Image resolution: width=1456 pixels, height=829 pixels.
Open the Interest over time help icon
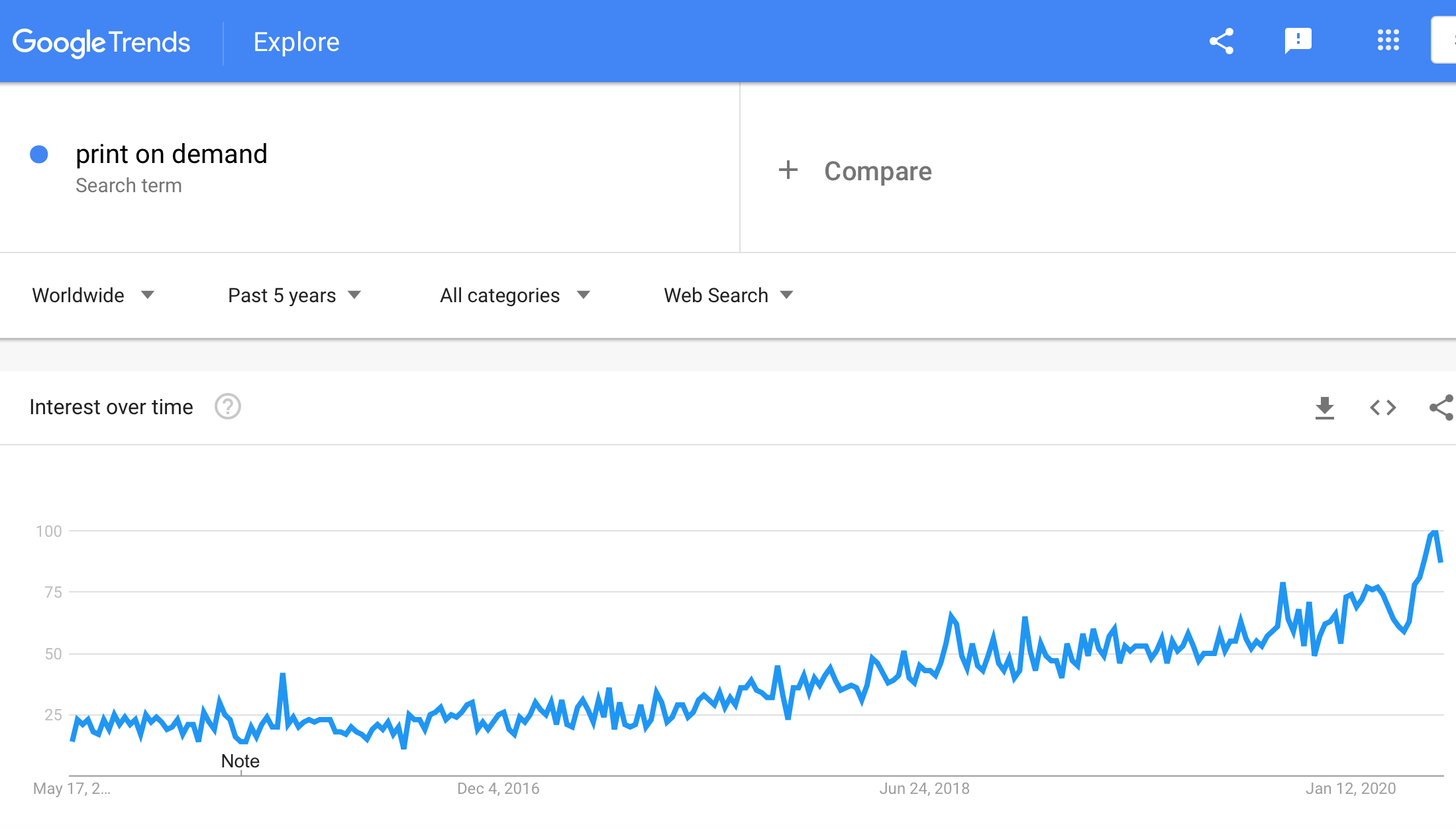click(x=228, y=406)
